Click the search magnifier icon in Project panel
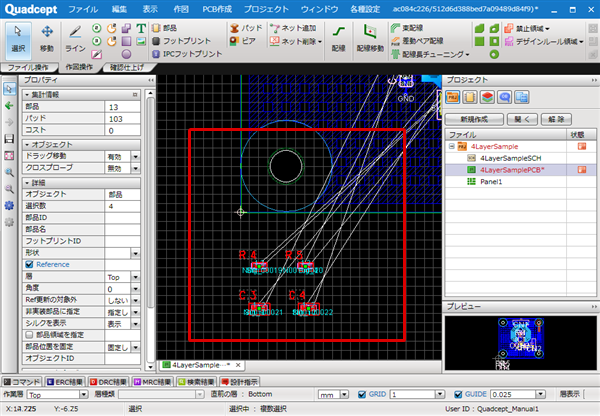This screenshot has height=416, width=600. [504, 97]
